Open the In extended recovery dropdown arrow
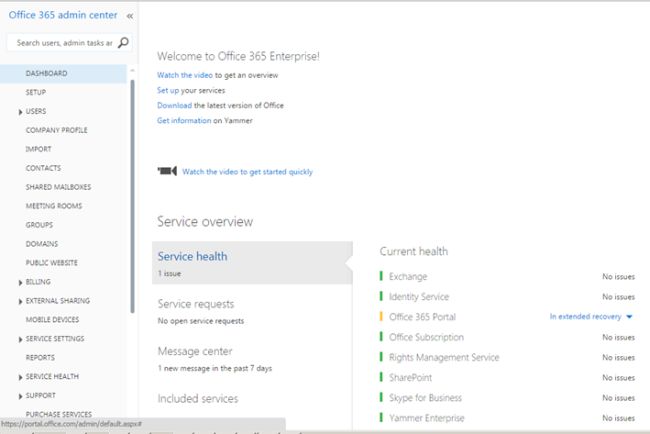Screen dimensions: 650x434 tap(629, 317)
